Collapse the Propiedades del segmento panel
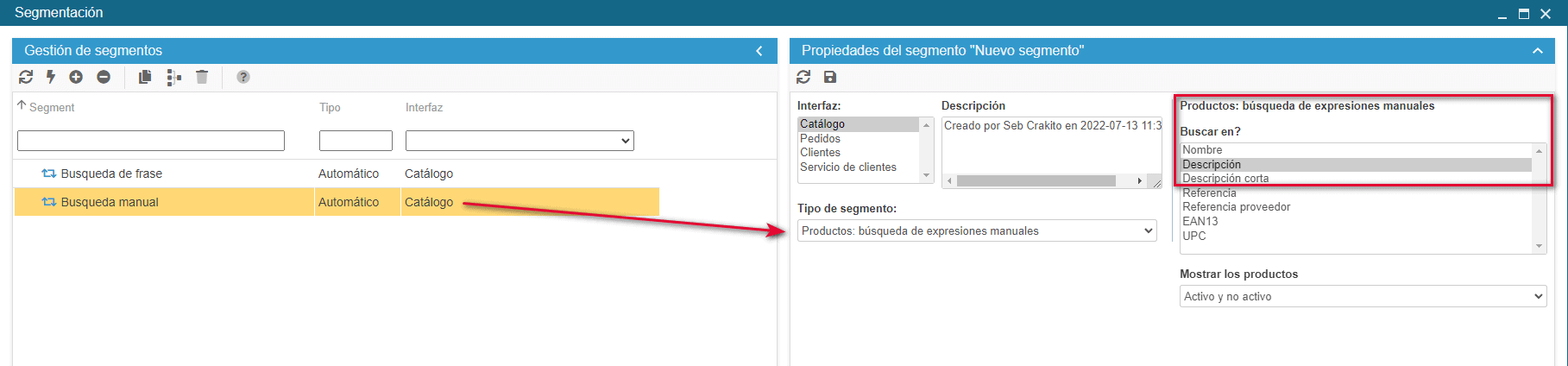 [1537, 51]
